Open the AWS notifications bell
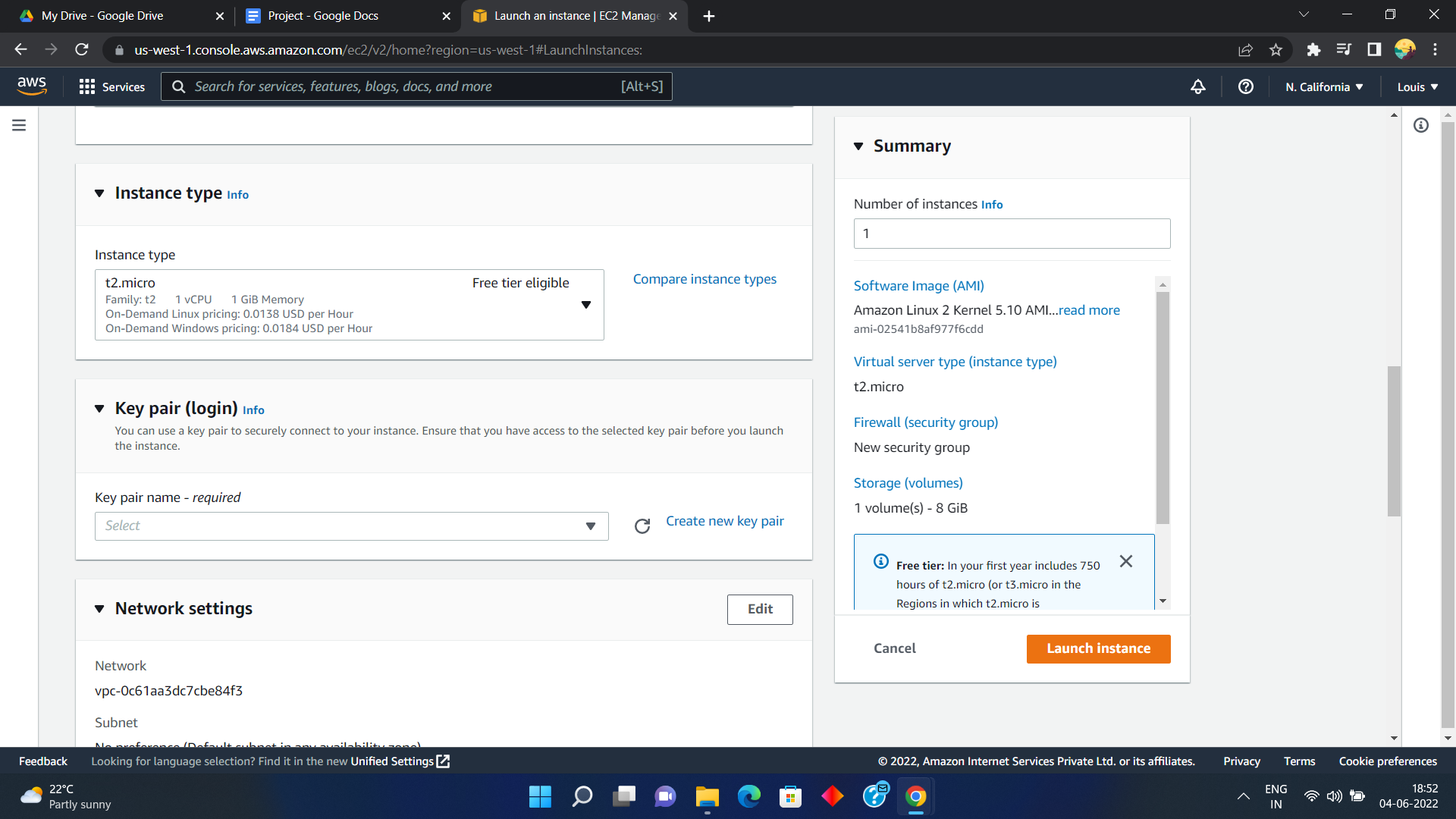The image size is (1456, 819). 1197,87
